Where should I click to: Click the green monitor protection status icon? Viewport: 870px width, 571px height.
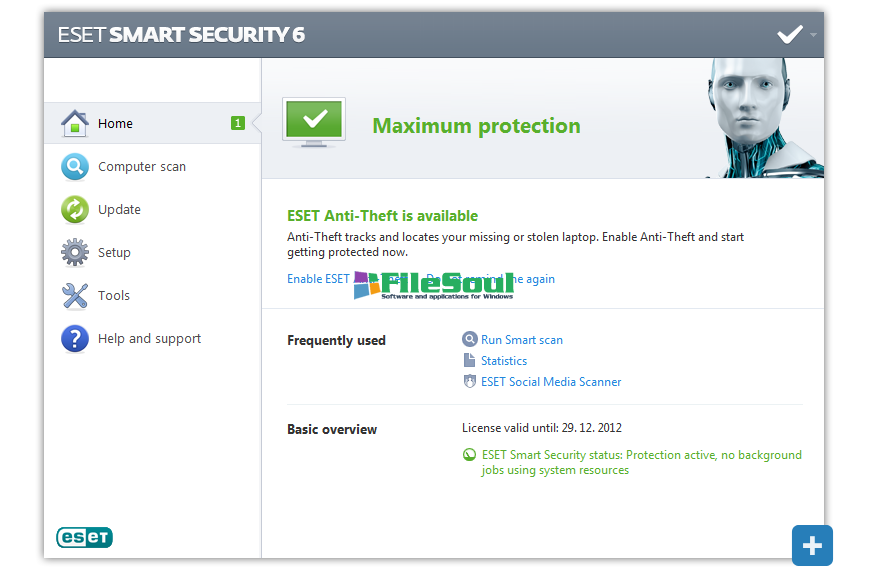(x=314, y=123)
